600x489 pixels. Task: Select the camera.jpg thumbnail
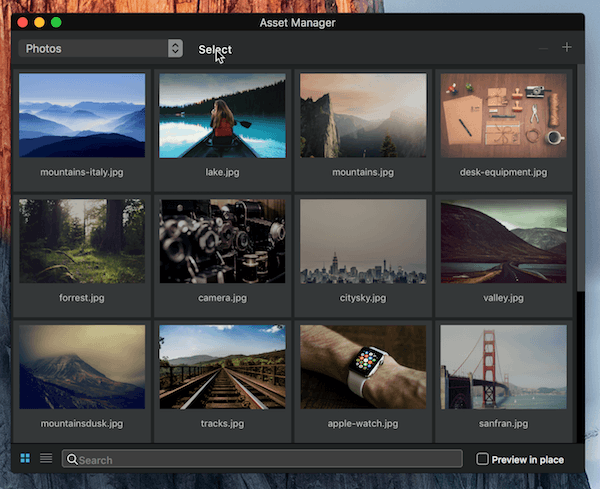(222, 241)
